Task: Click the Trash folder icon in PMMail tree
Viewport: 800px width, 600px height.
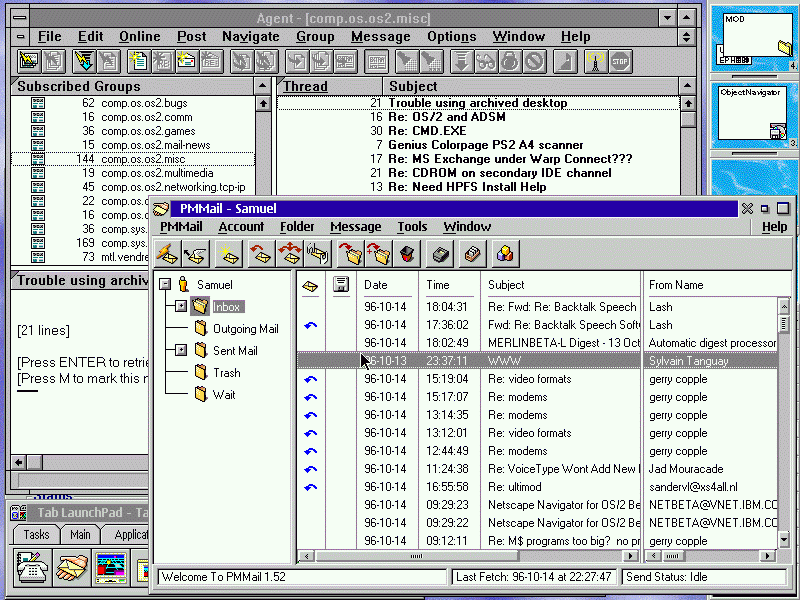Action: 202,372
